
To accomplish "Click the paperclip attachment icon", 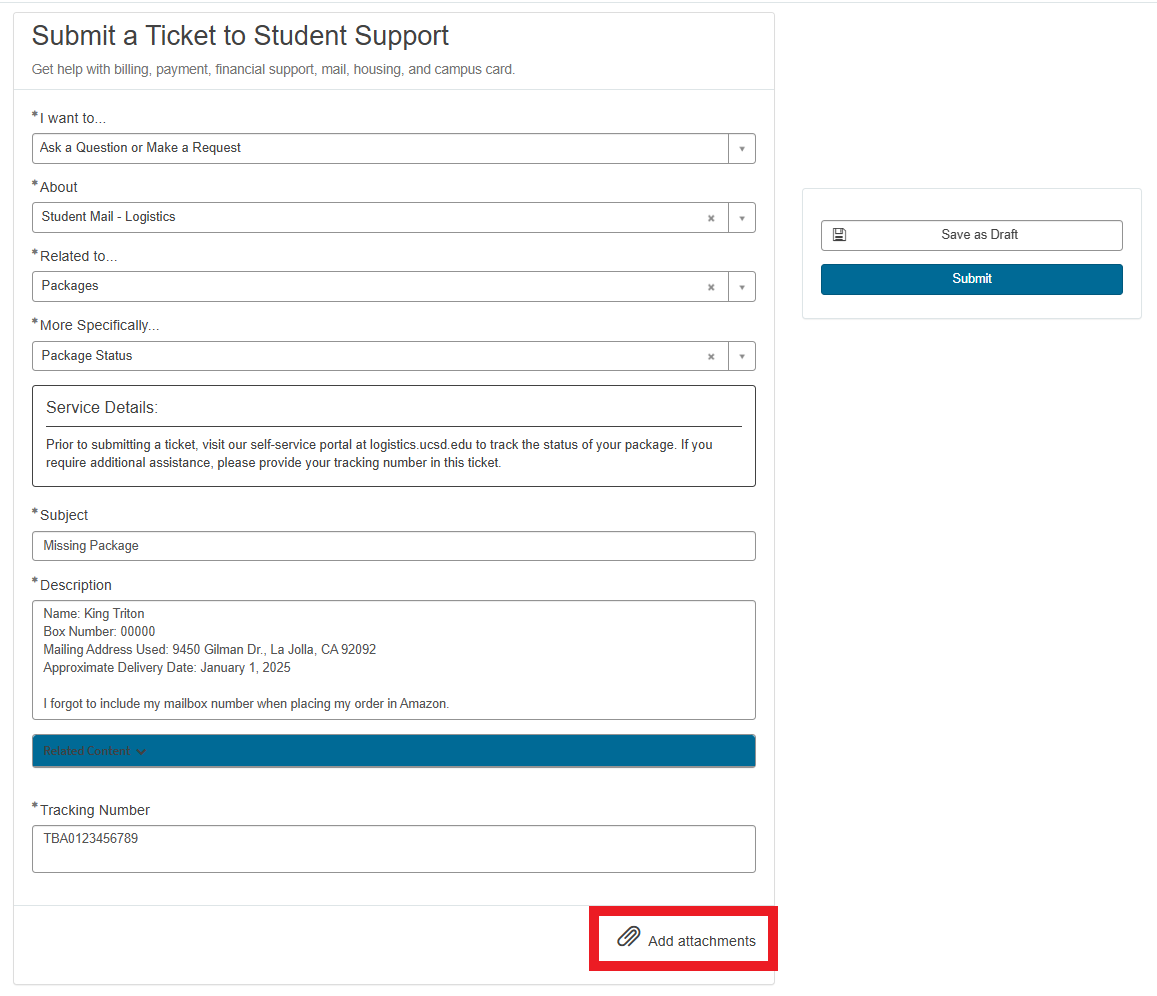I will (628, 937).
